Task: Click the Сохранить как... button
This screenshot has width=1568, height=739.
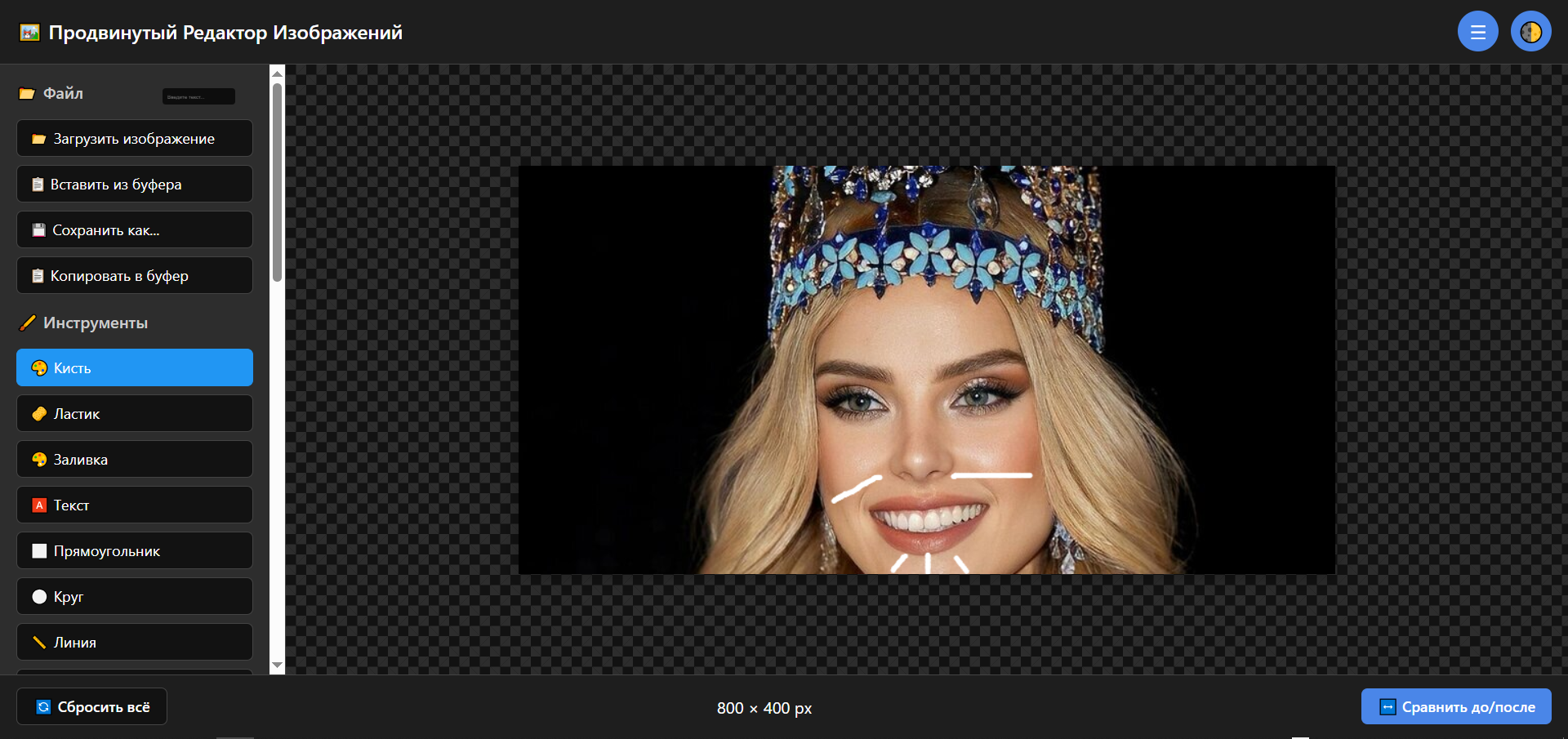Action: tap(135, 230)
